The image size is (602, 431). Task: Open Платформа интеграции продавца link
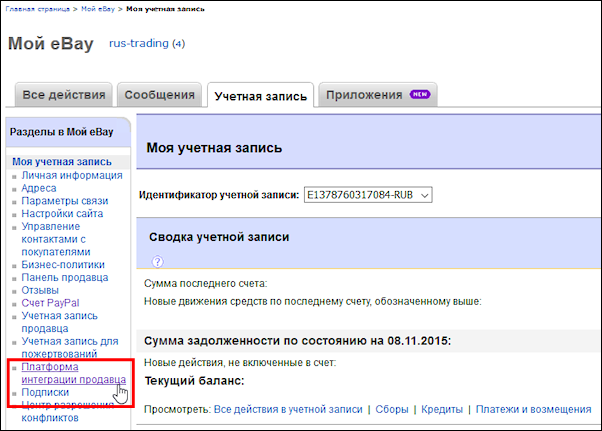click(x=74, y=373)
